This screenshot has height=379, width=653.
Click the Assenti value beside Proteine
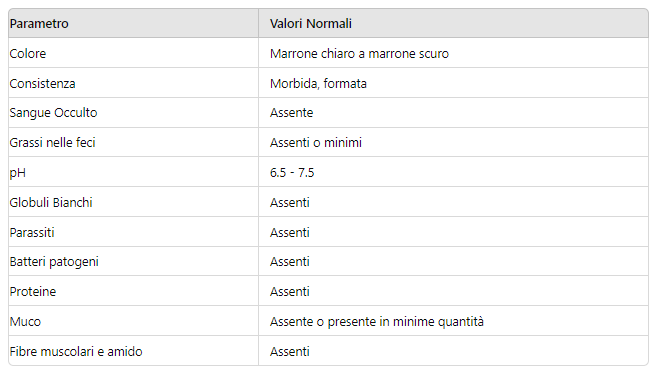(290, 291)
